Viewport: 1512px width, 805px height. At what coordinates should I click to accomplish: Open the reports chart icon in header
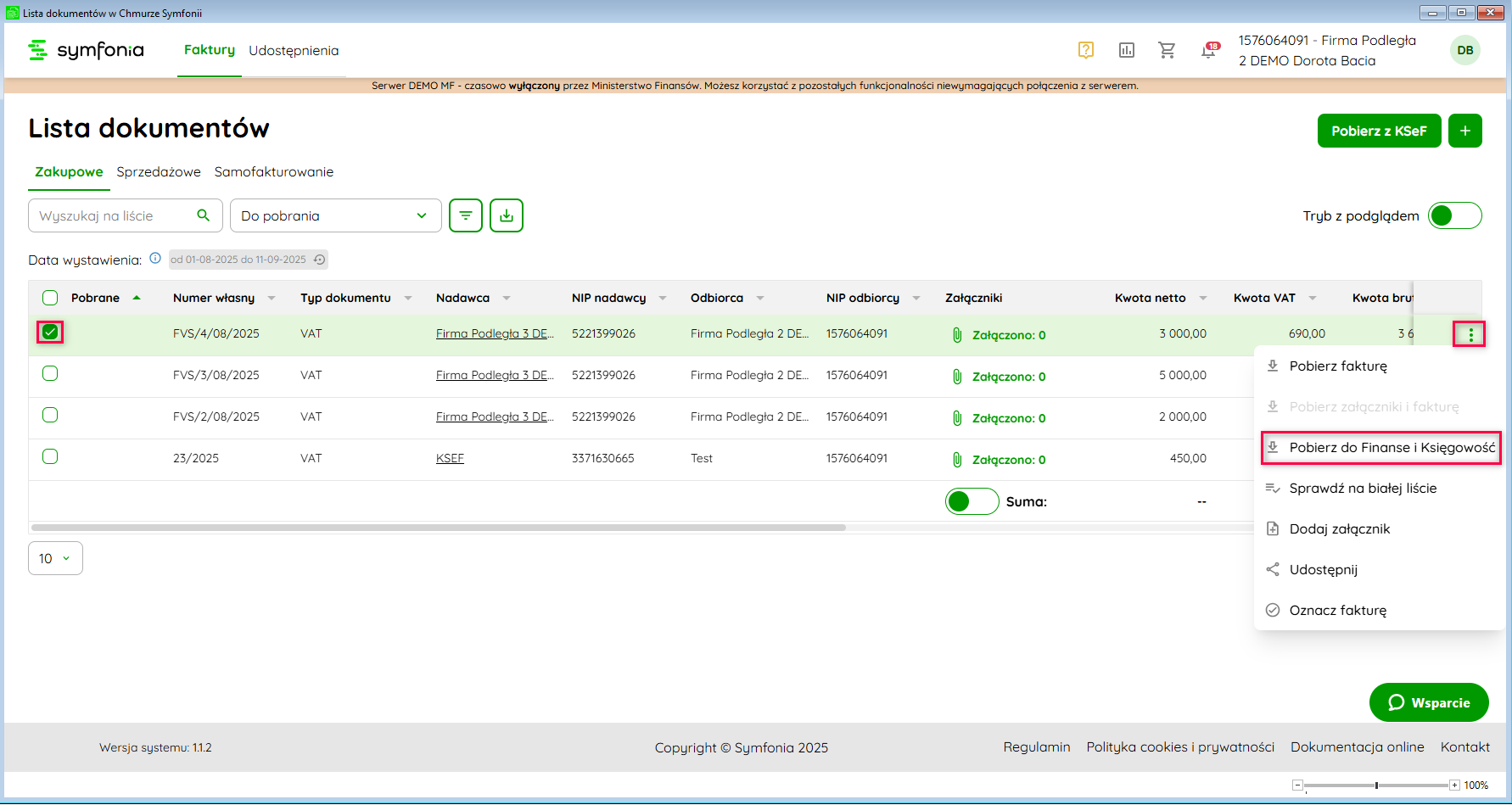tap(1126, 50)
